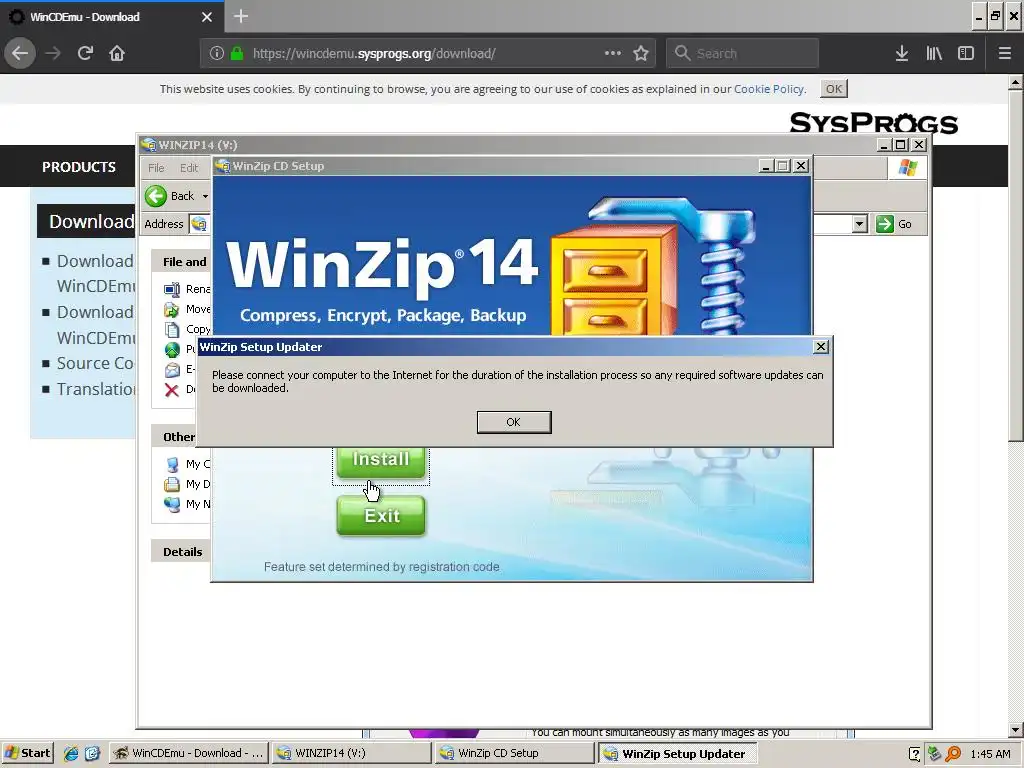Open My Computer from Other Places

point(172,464)
